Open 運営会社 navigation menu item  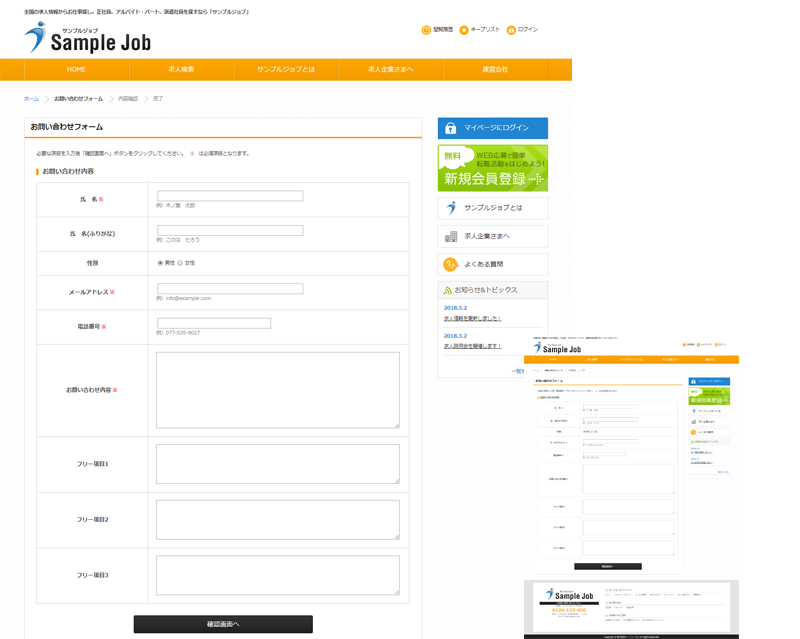(495, 69)
